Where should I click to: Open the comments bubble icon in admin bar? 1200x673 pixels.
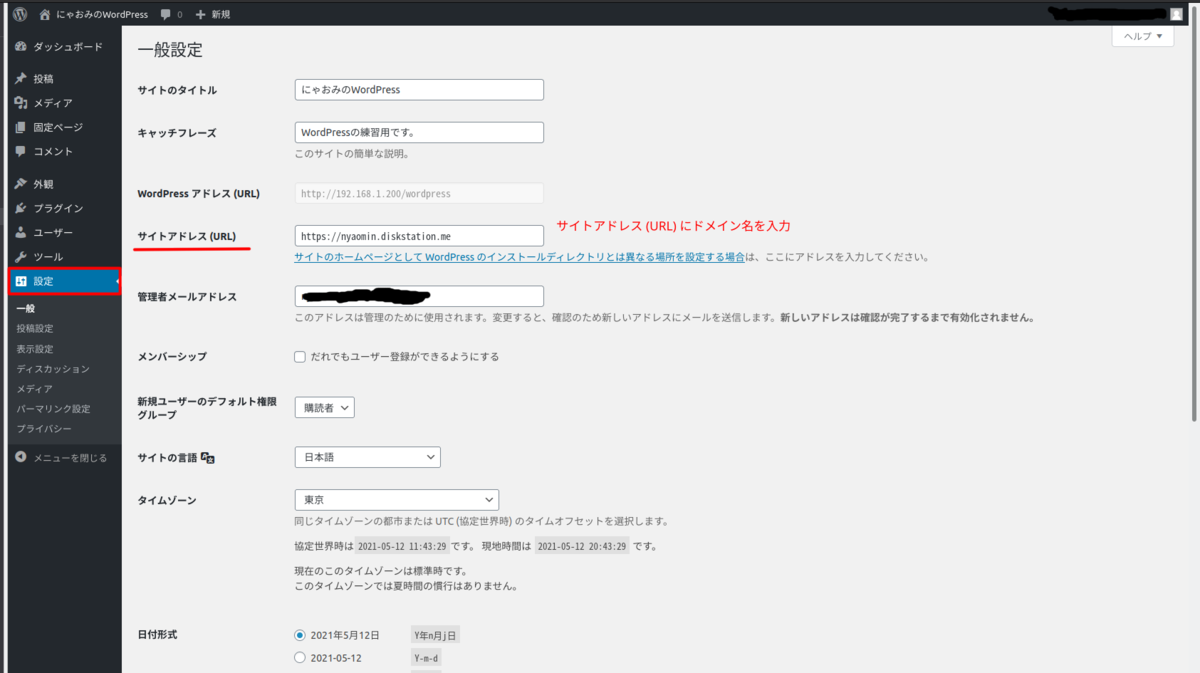point(165,15)
